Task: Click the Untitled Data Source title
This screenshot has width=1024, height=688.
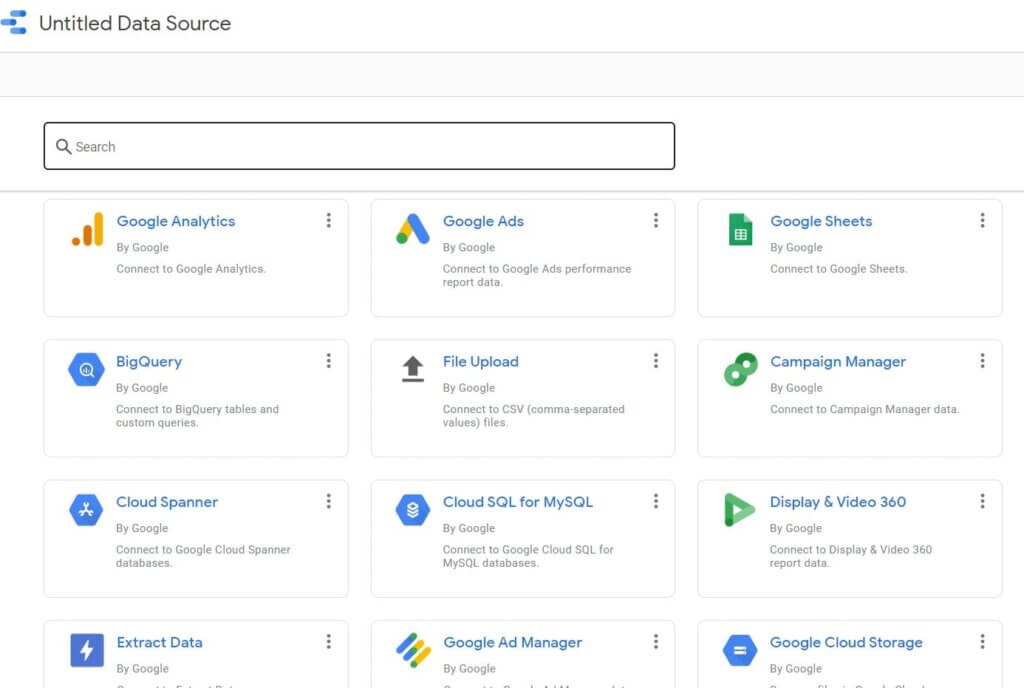Action: click(x=135, y=23)
